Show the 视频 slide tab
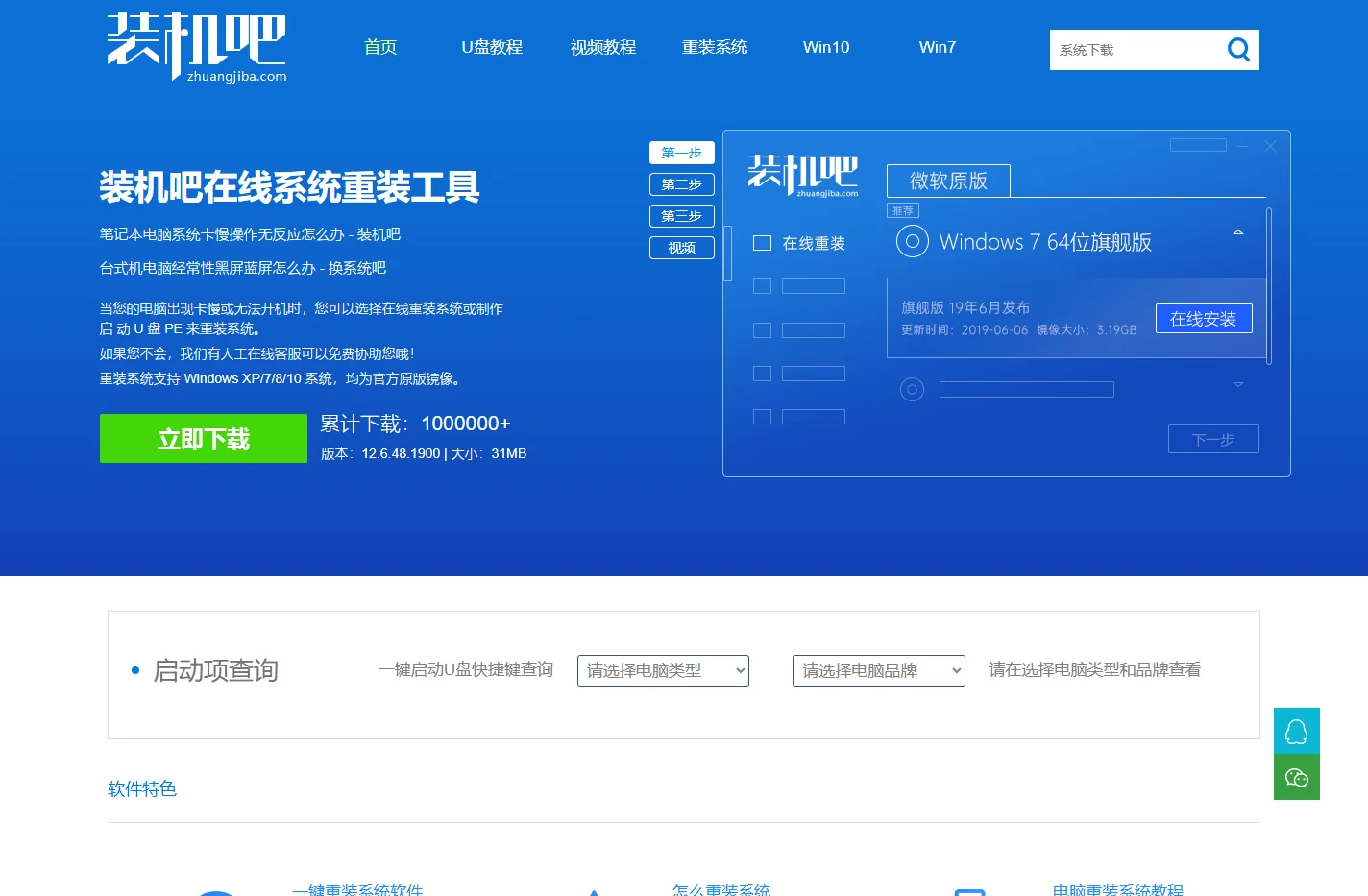The width and height of the screenshot is (1368, 896). 682,248
